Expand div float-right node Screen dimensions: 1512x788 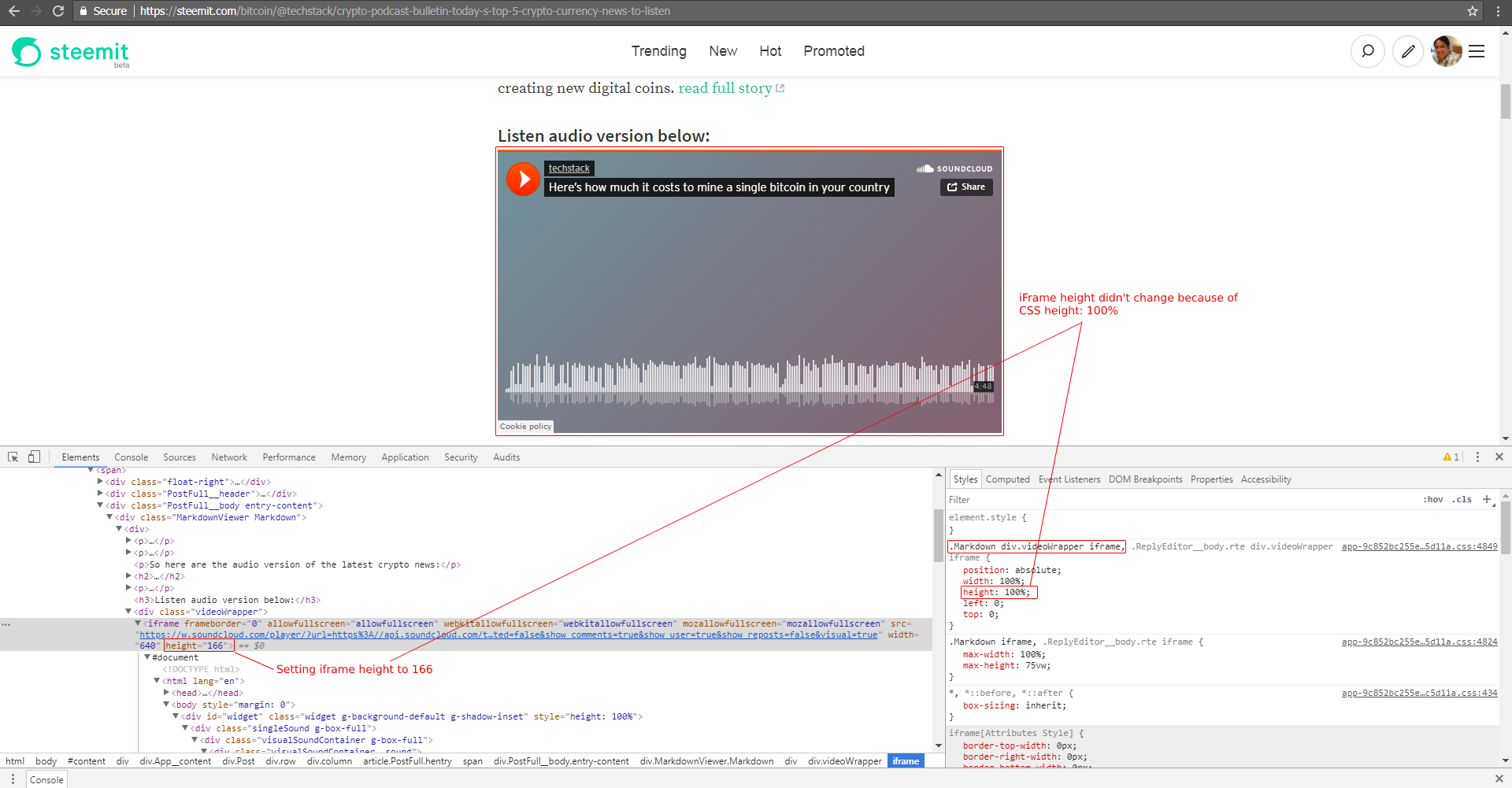pyautogui.click(x=100, y=482)
